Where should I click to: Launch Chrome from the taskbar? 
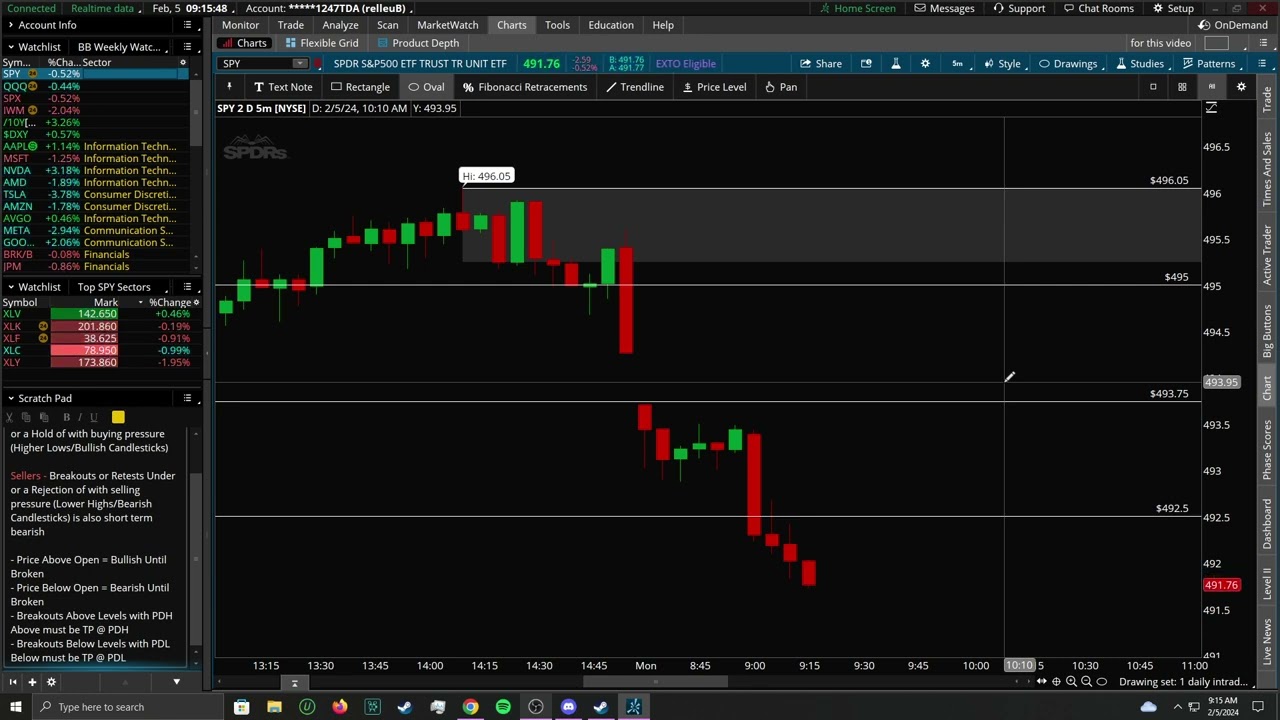click(470, 707)
